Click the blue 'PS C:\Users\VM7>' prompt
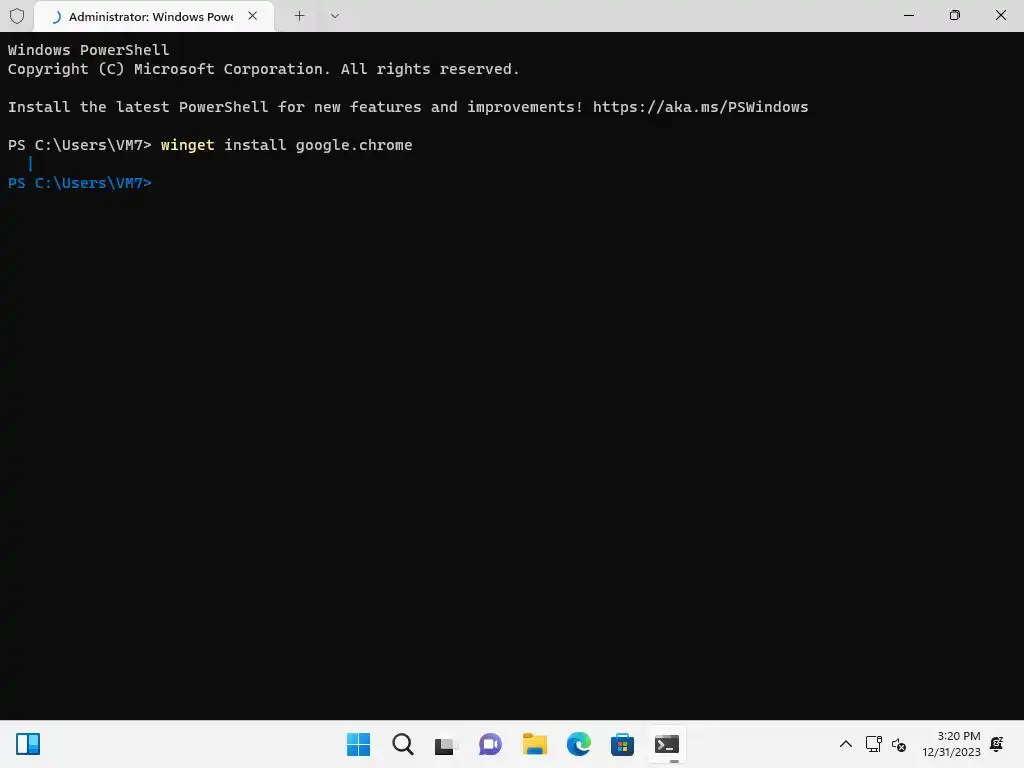 [x=80, y=184]
